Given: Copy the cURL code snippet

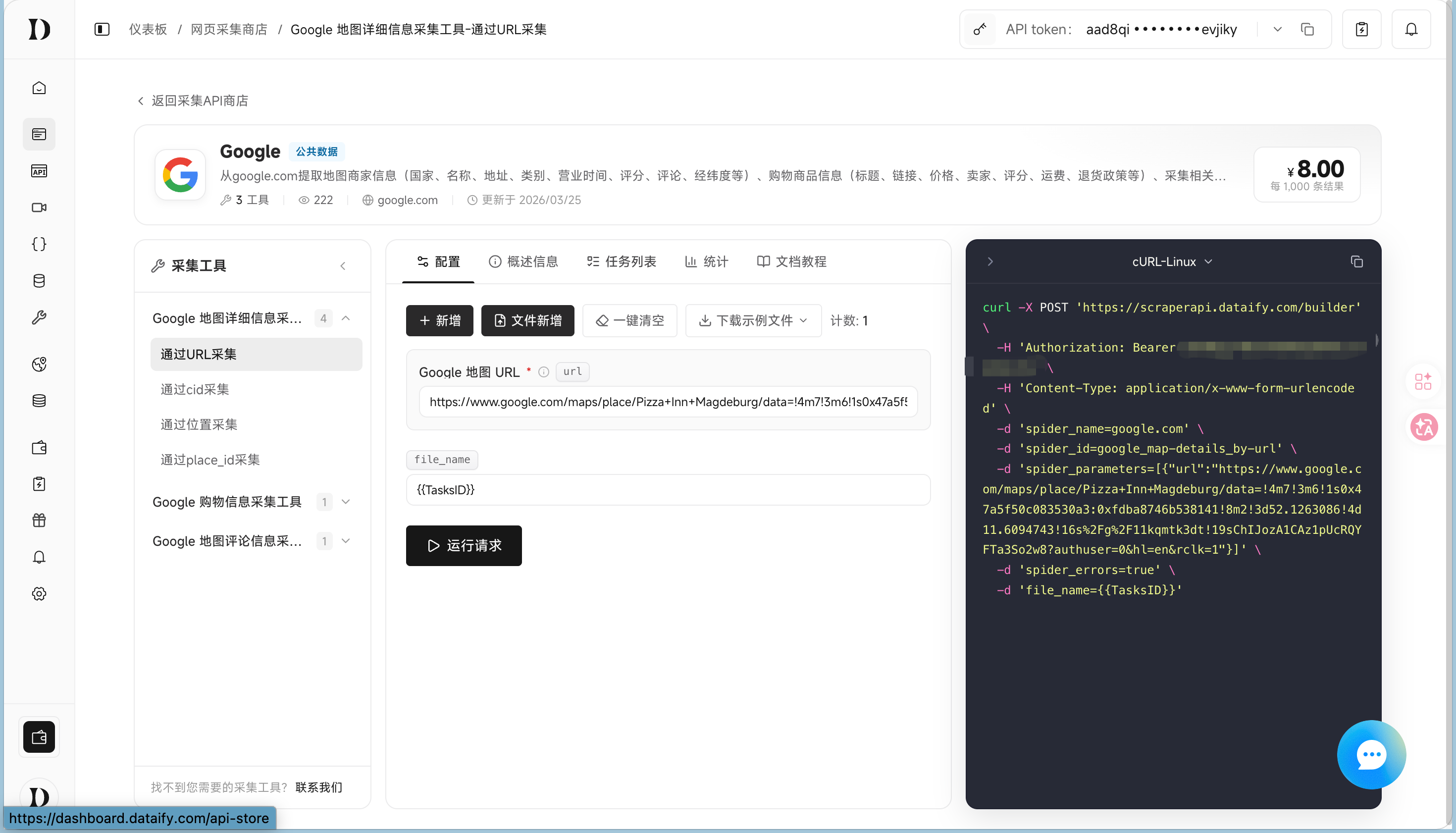Looking at the screenshot, I should (x=1356, y=261).
